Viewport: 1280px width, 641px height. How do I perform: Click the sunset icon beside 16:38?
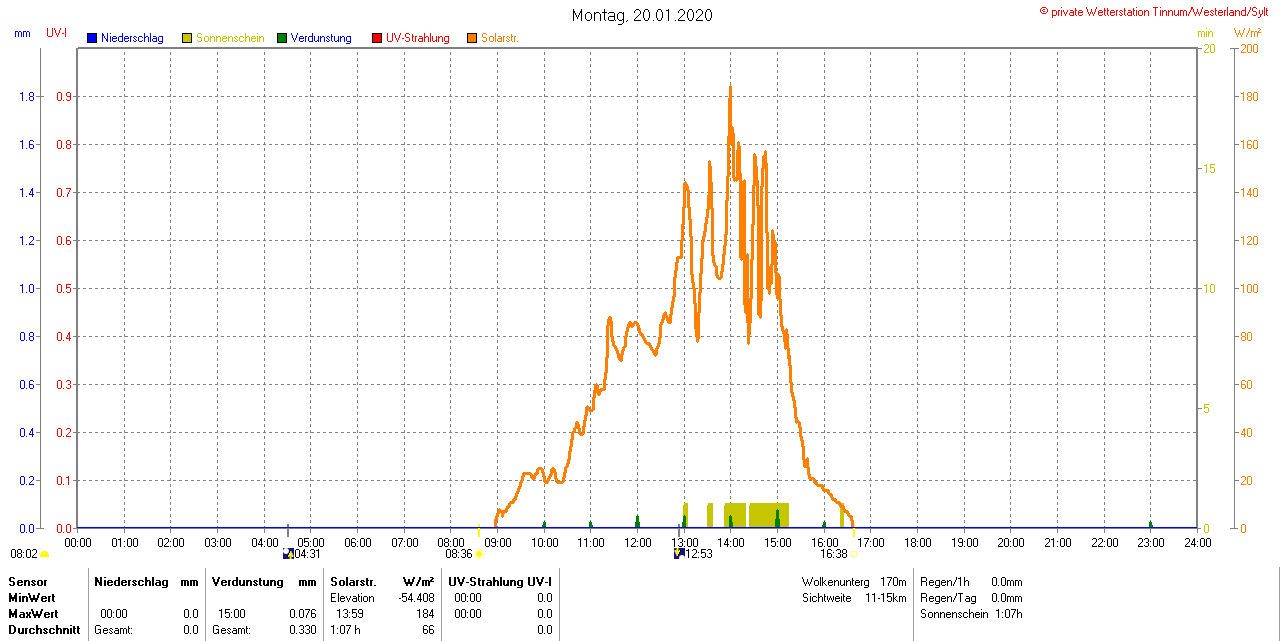pos(854,553)
